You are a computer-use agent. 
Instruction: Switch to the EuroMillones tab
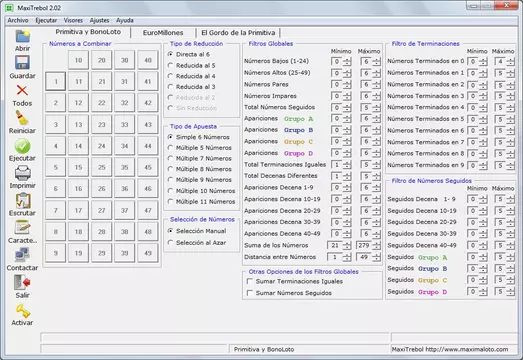click(x=163, y=33)
